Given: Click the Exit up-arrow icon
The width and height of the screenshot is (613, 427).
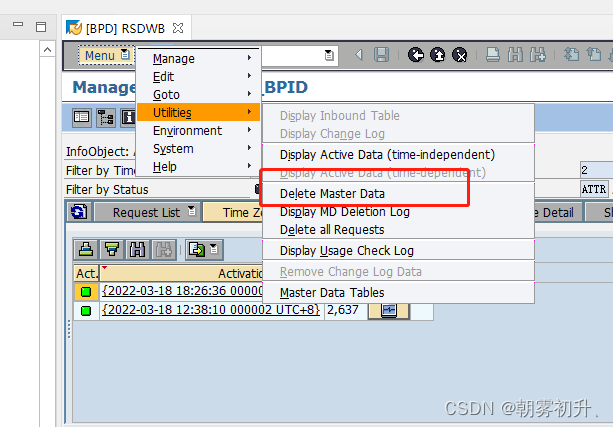Looking at the screenshot, I should pos(437,55).
